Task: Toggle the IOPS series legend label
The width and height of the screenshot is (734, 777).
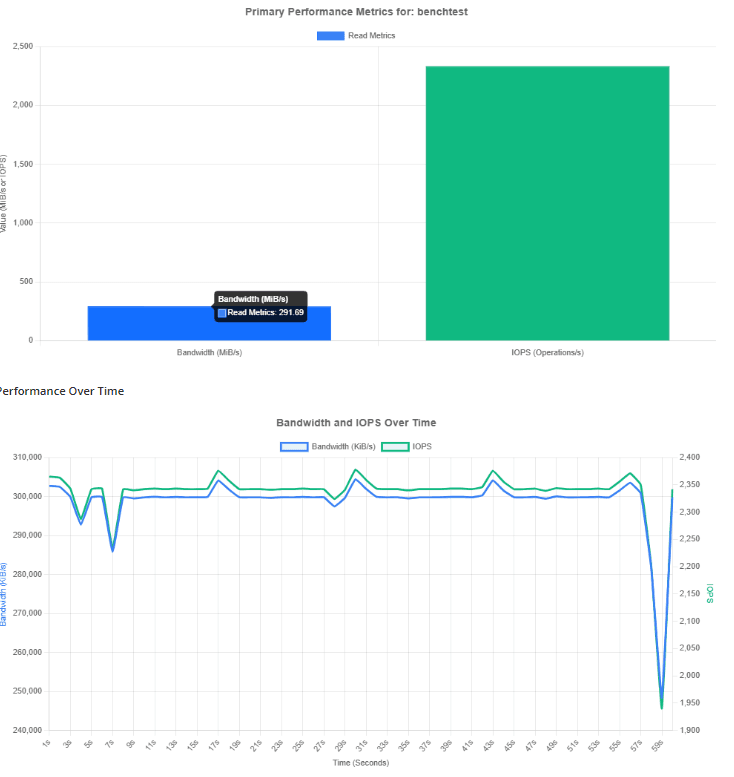Action: point(423,446)
